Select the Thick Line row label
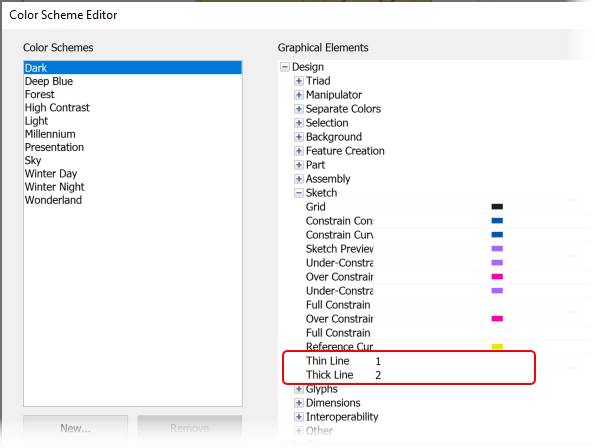The height and width of the screenshot is (448, 595). (x=329, y=375)
